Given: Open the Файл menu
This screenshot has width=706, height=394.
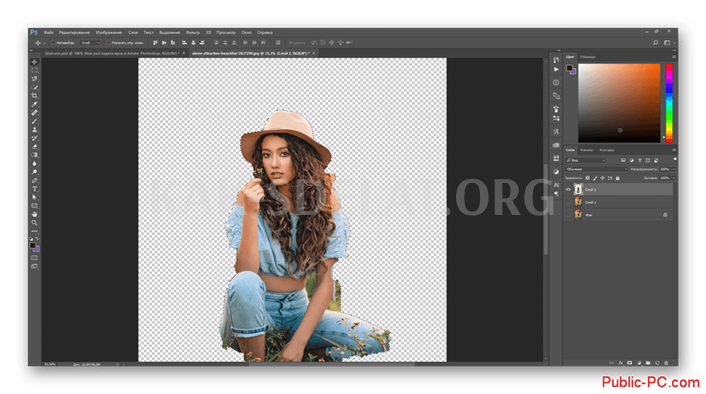Looking at the screenshot, I should (49, 32).
